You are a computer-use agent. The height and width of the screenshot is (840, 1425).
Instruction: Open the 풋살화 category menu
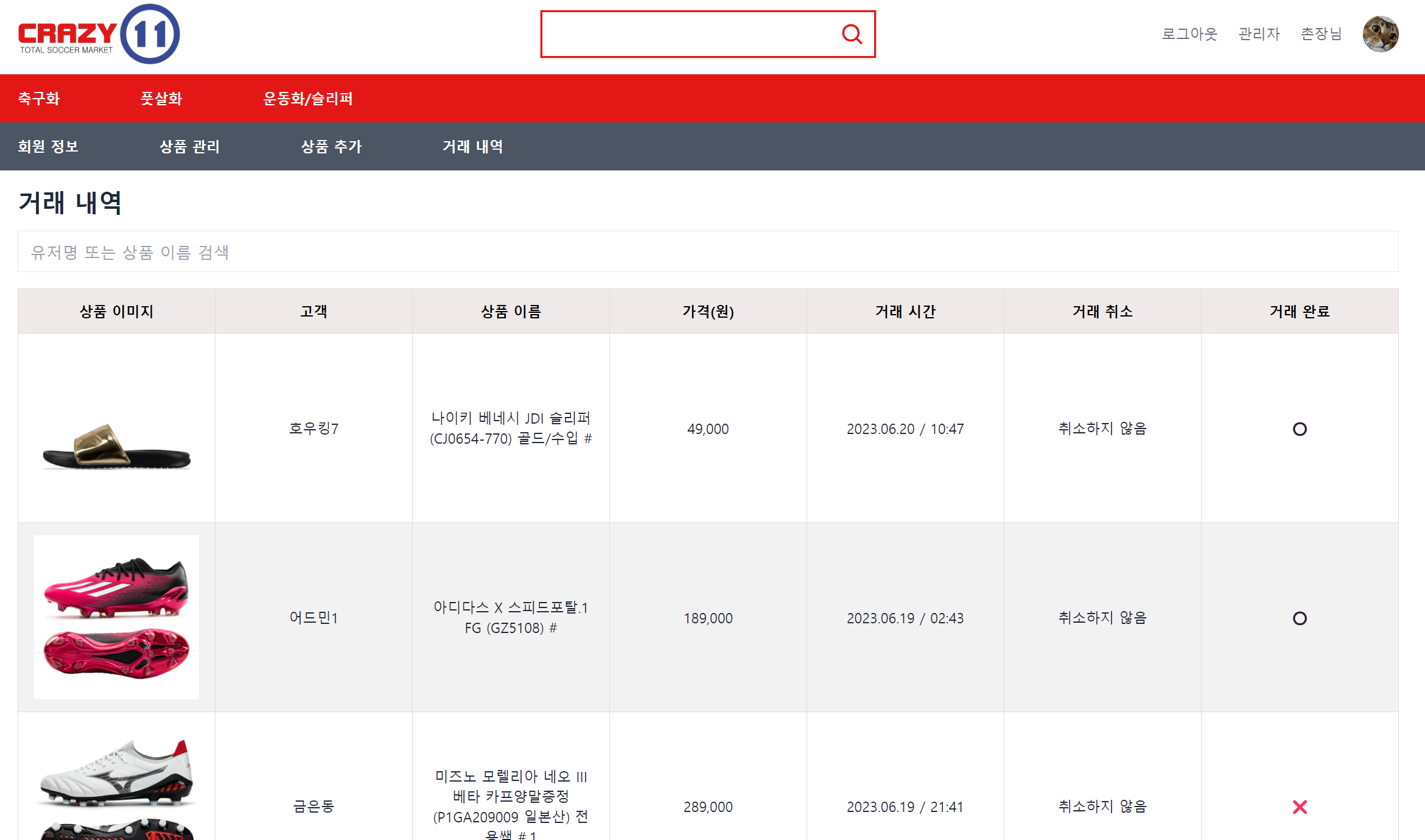(x=161, y=99)
